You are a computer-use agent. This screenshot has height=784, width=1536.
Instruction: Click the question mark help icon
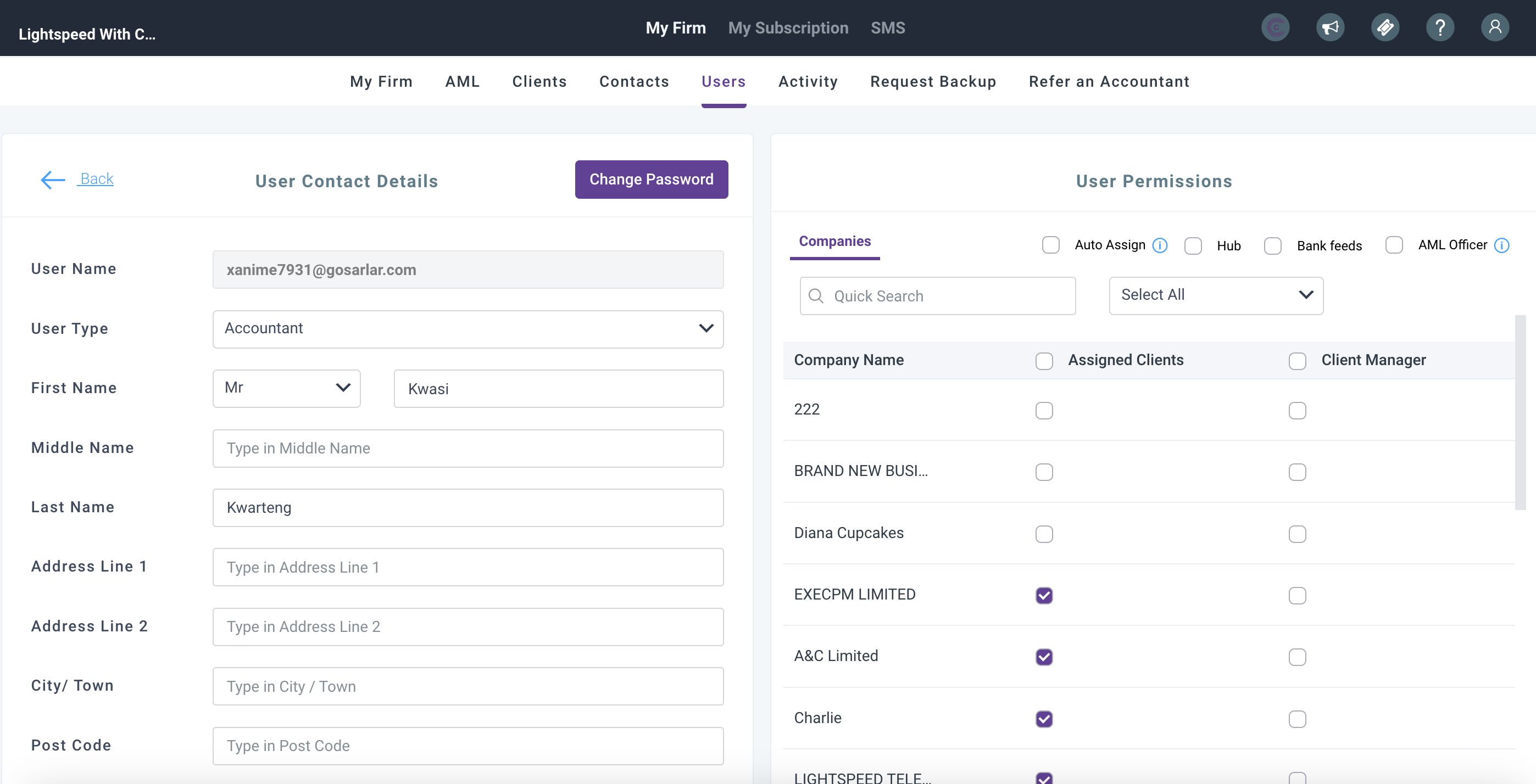coord(1439,27)
